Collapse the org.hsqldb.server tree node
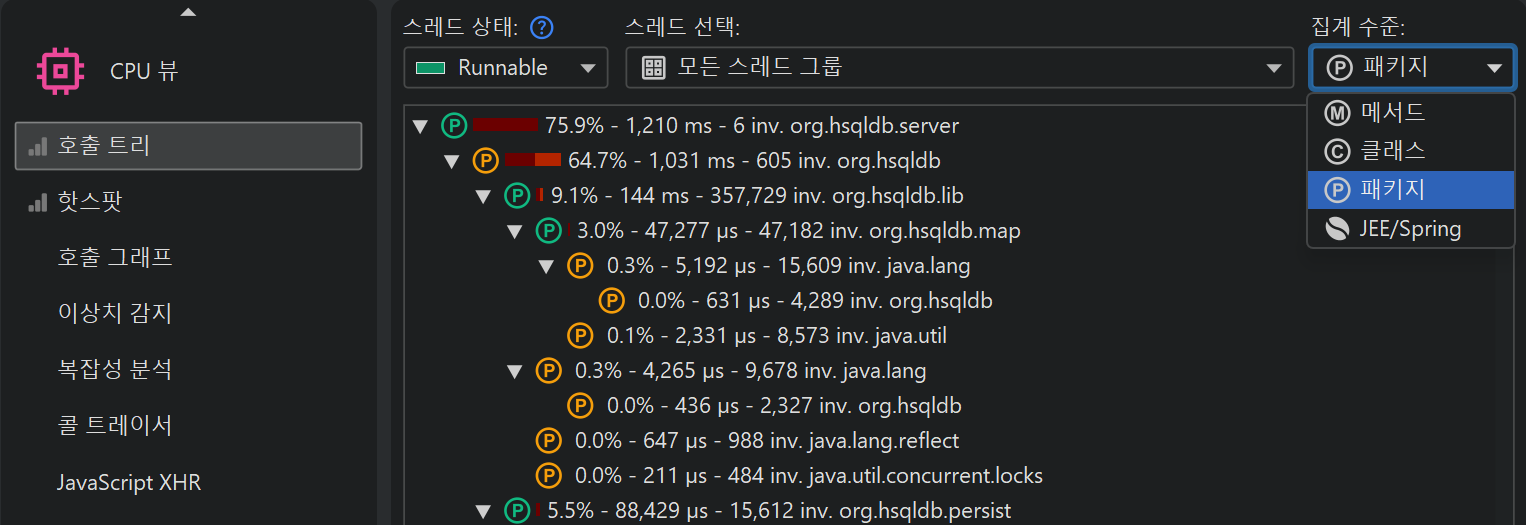This screenshot has width=1526, height=525. point(421,126)
